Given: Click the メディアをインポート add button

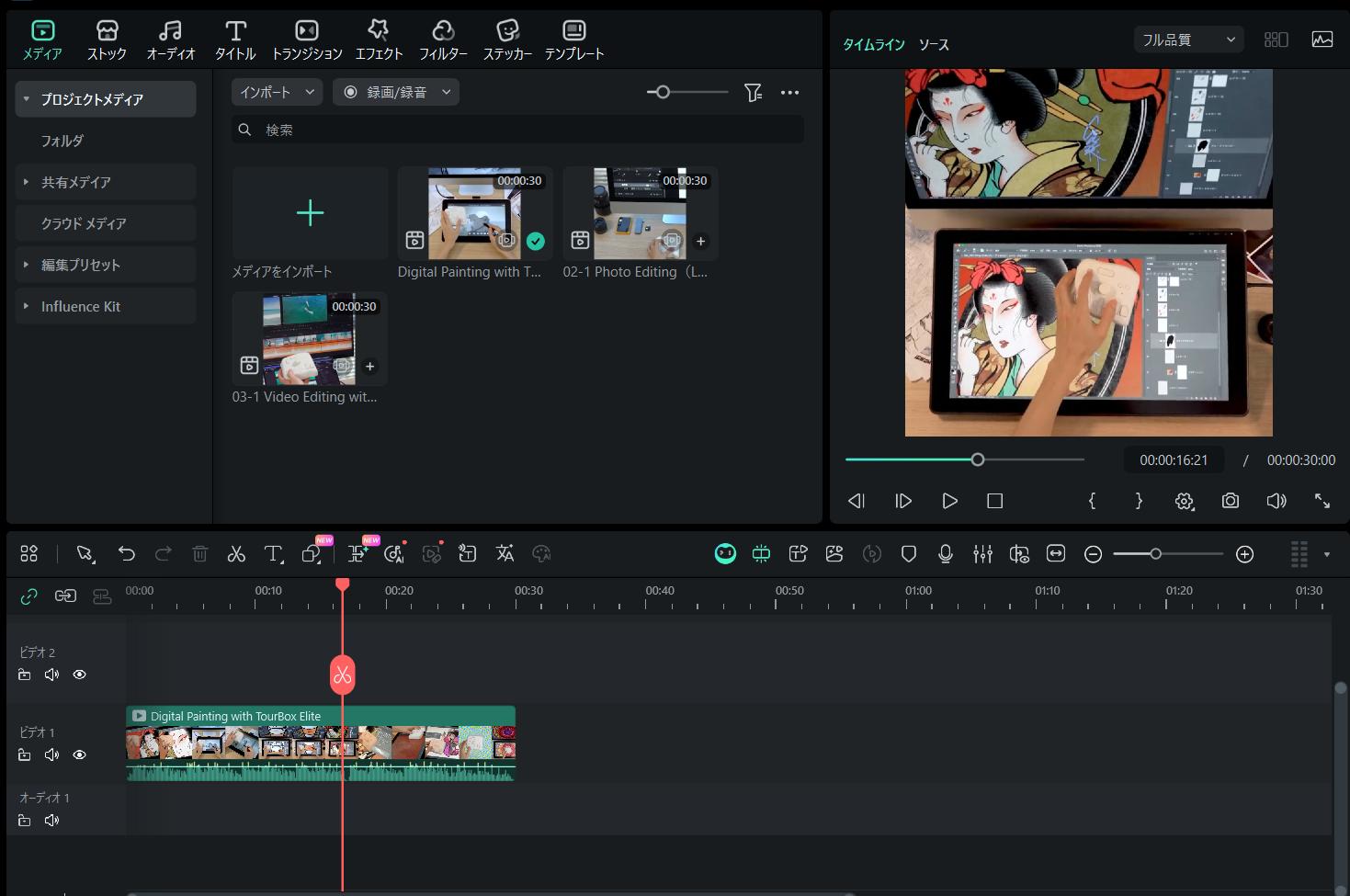Looking at the screenshot, I should 310,213.
